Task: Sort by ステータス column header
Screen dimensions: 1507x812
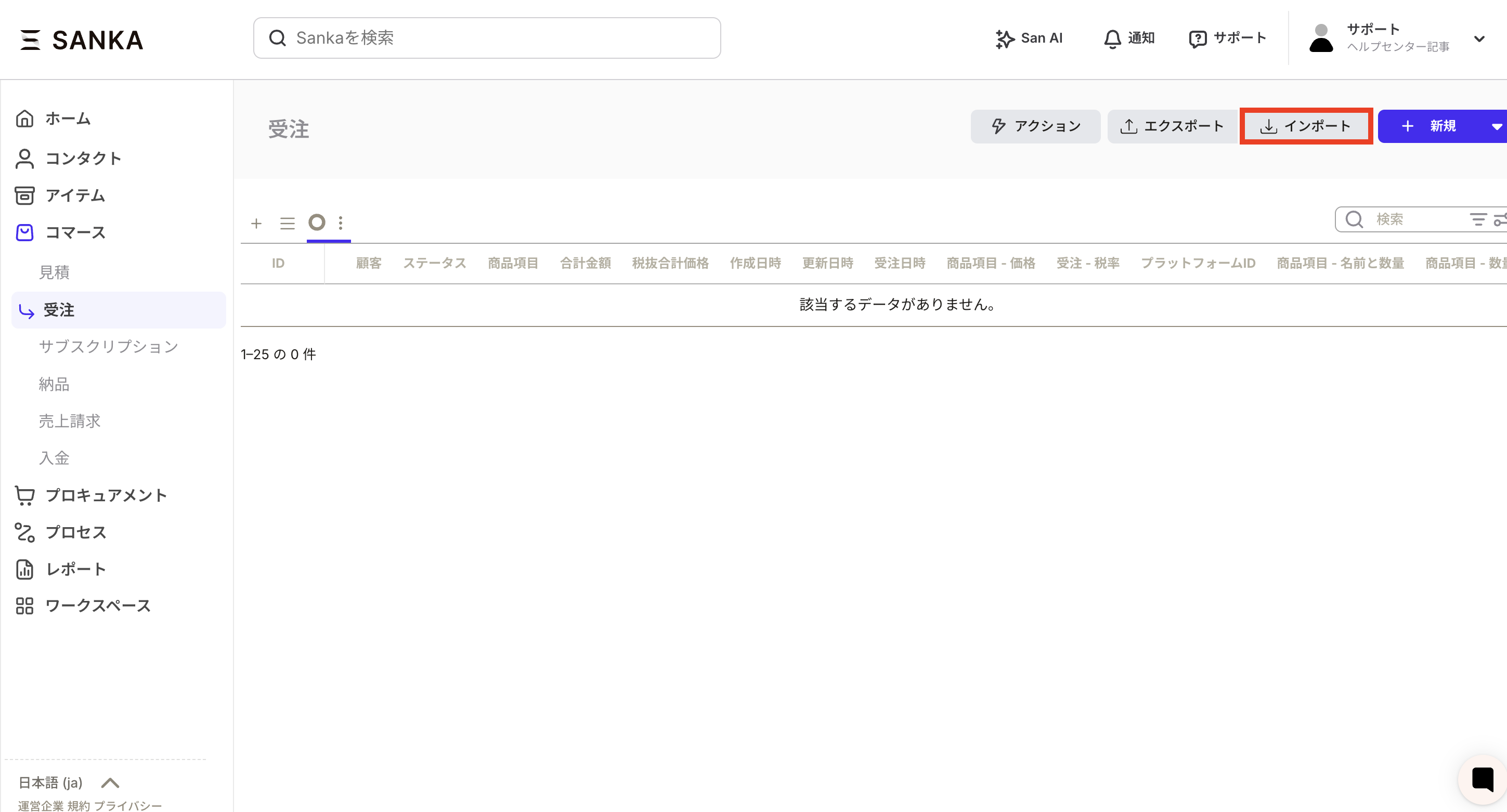Action: coord(435,263)
